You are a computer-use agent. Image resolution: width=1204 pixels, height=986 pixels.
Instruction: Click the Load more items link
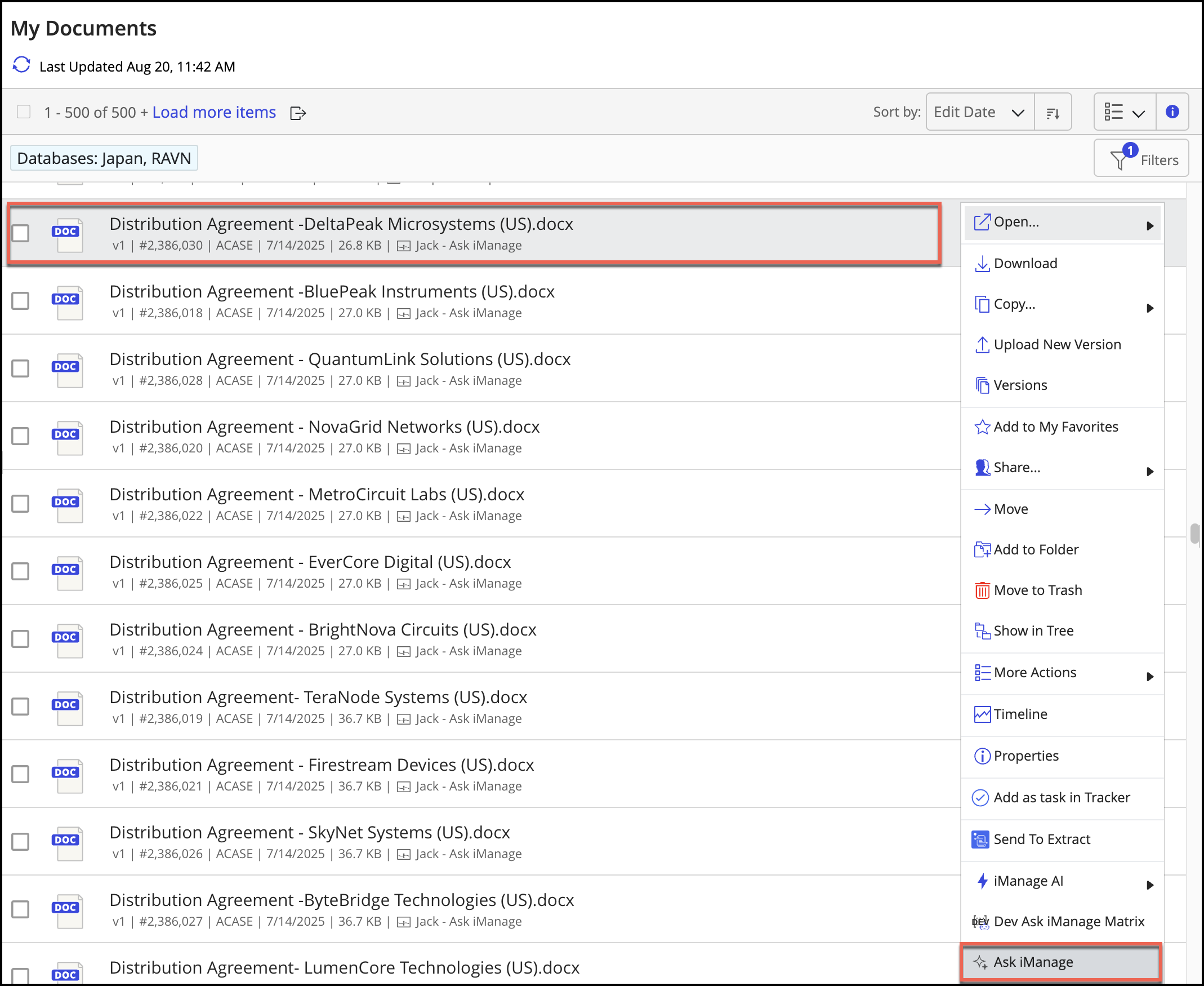coord(214,113)
